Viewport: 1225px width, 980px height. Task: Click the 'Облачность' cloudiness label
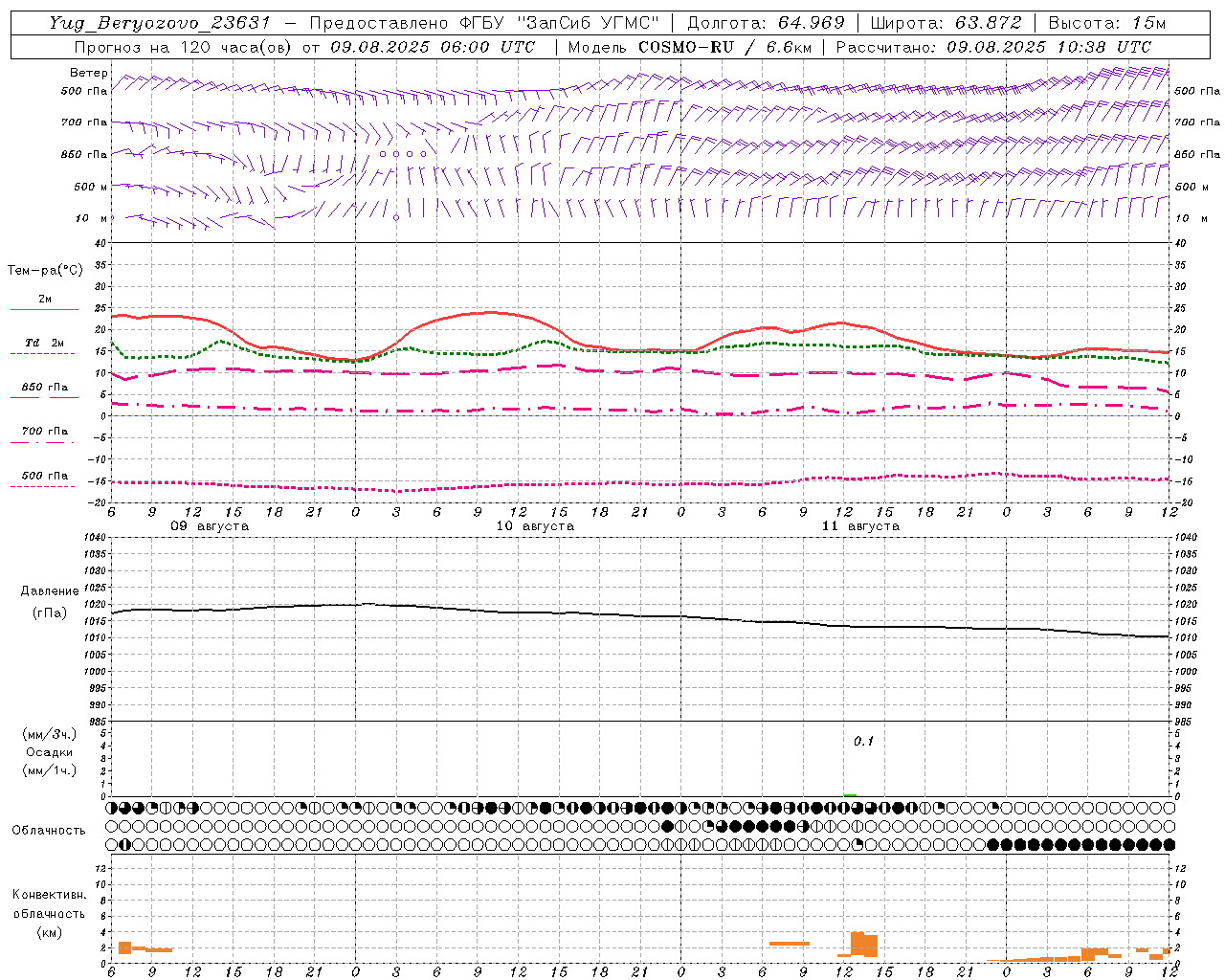point(48,831)
